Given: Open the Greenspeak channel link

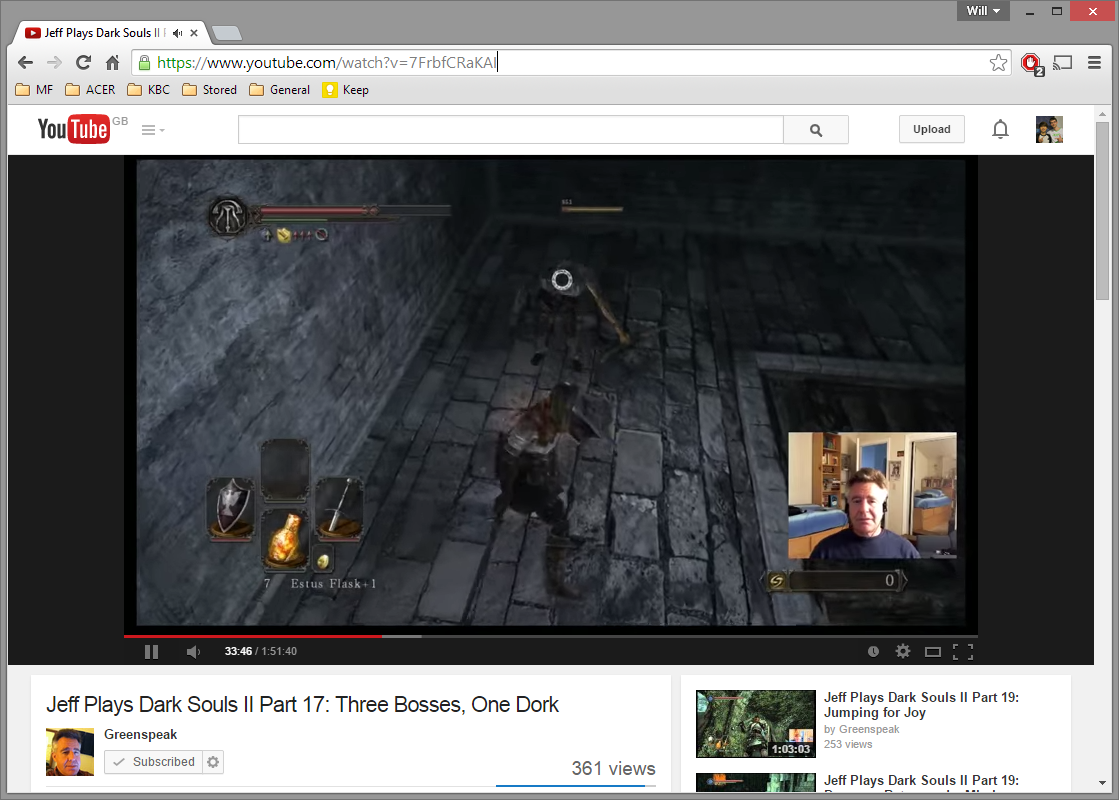Looking at the screenshot, I should pyautogui.click(x=140, y=735).
